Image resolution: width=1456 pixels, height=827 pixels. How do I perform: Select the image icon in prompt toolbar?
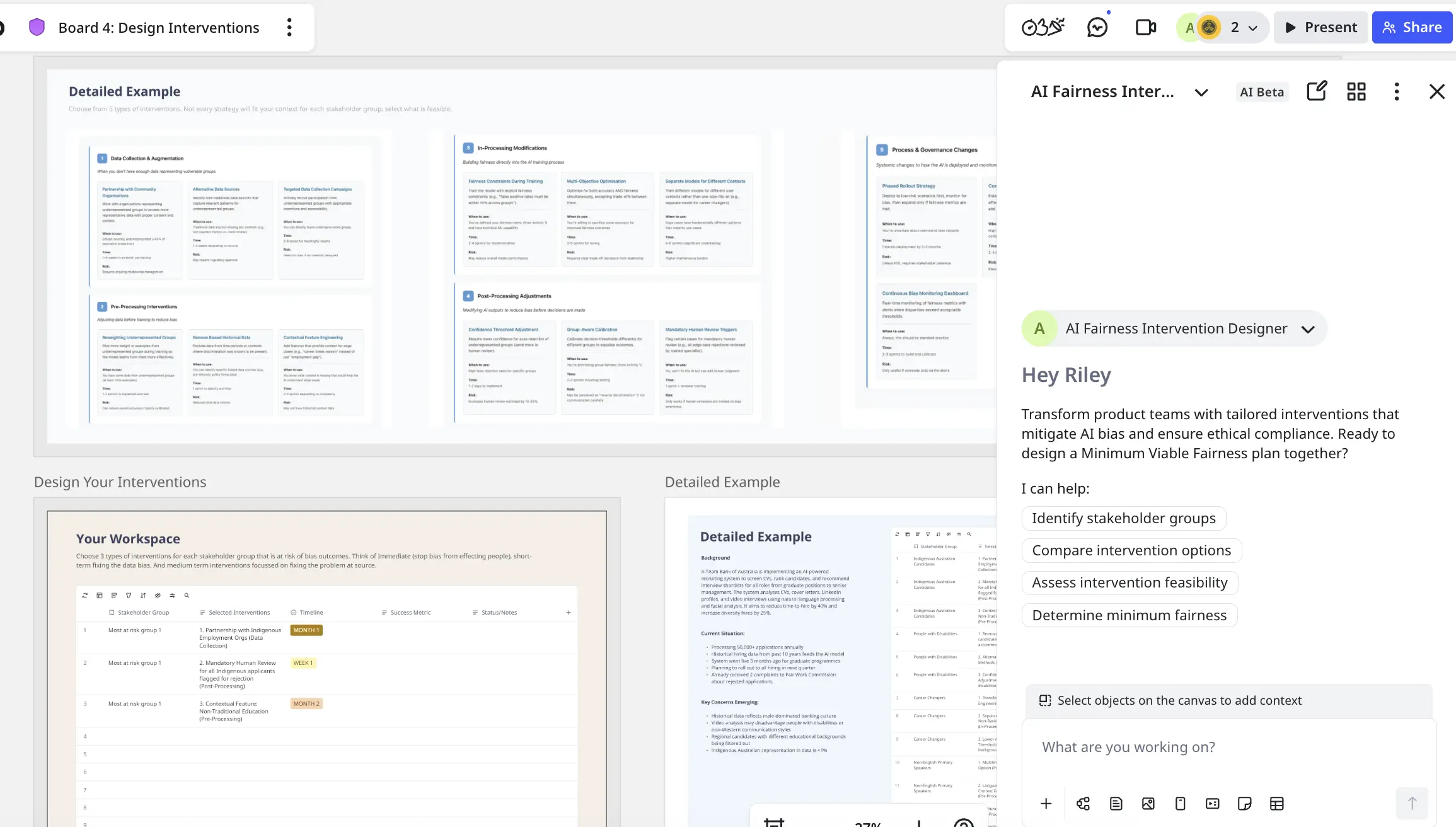click(1148, 804)
